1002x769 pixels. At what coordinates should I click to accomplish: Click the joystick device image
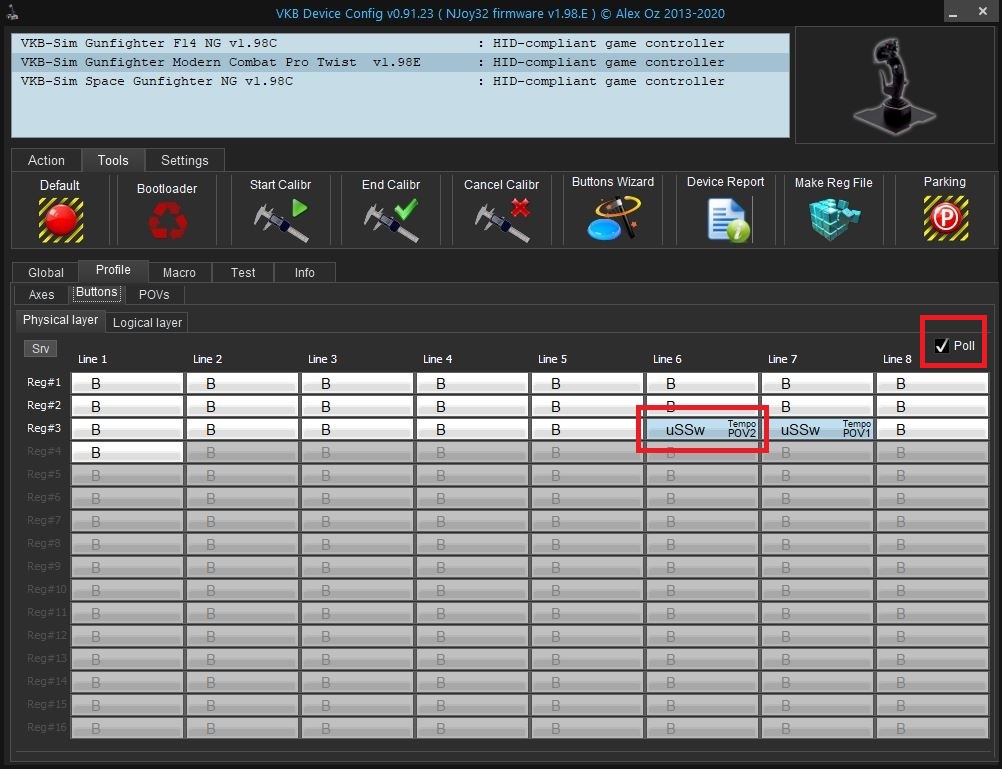[895, 84]
